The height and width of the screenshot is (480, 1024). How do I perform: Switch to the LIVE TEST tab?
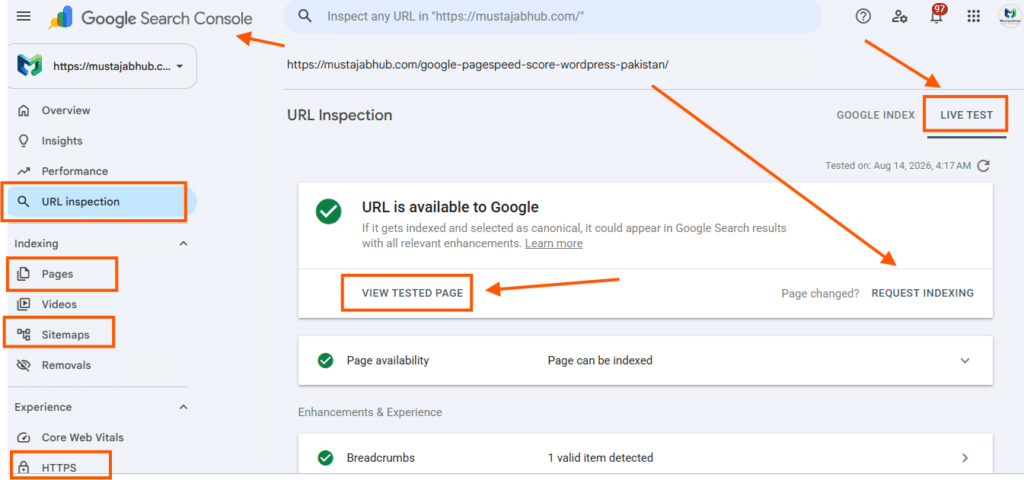(967, 115)
